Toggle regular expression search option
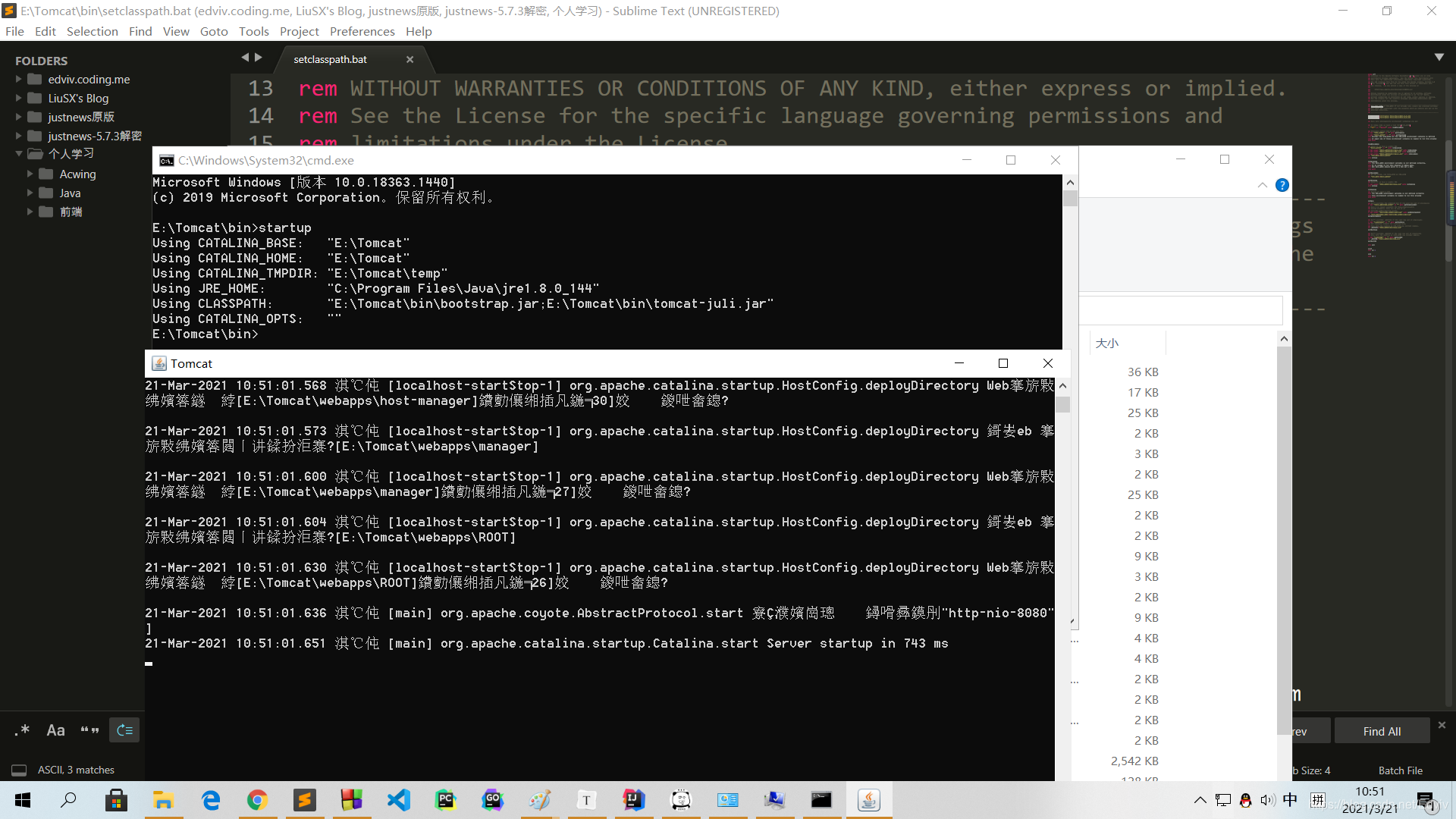Screen dimensions: 1456x819 point(21,730)
